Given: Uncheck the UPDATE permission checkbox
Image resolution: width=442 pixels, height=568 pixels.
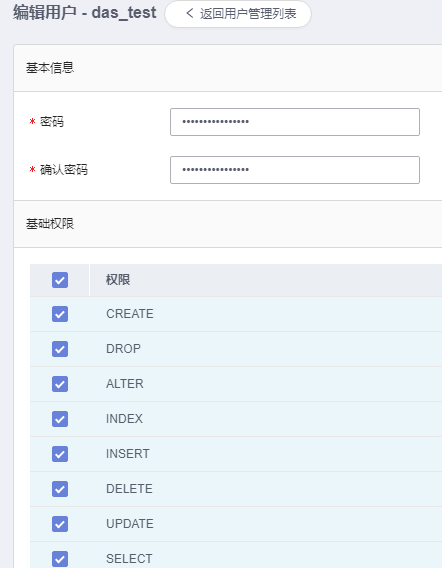Looking at the screenshot, I should [x=60, y=524].
